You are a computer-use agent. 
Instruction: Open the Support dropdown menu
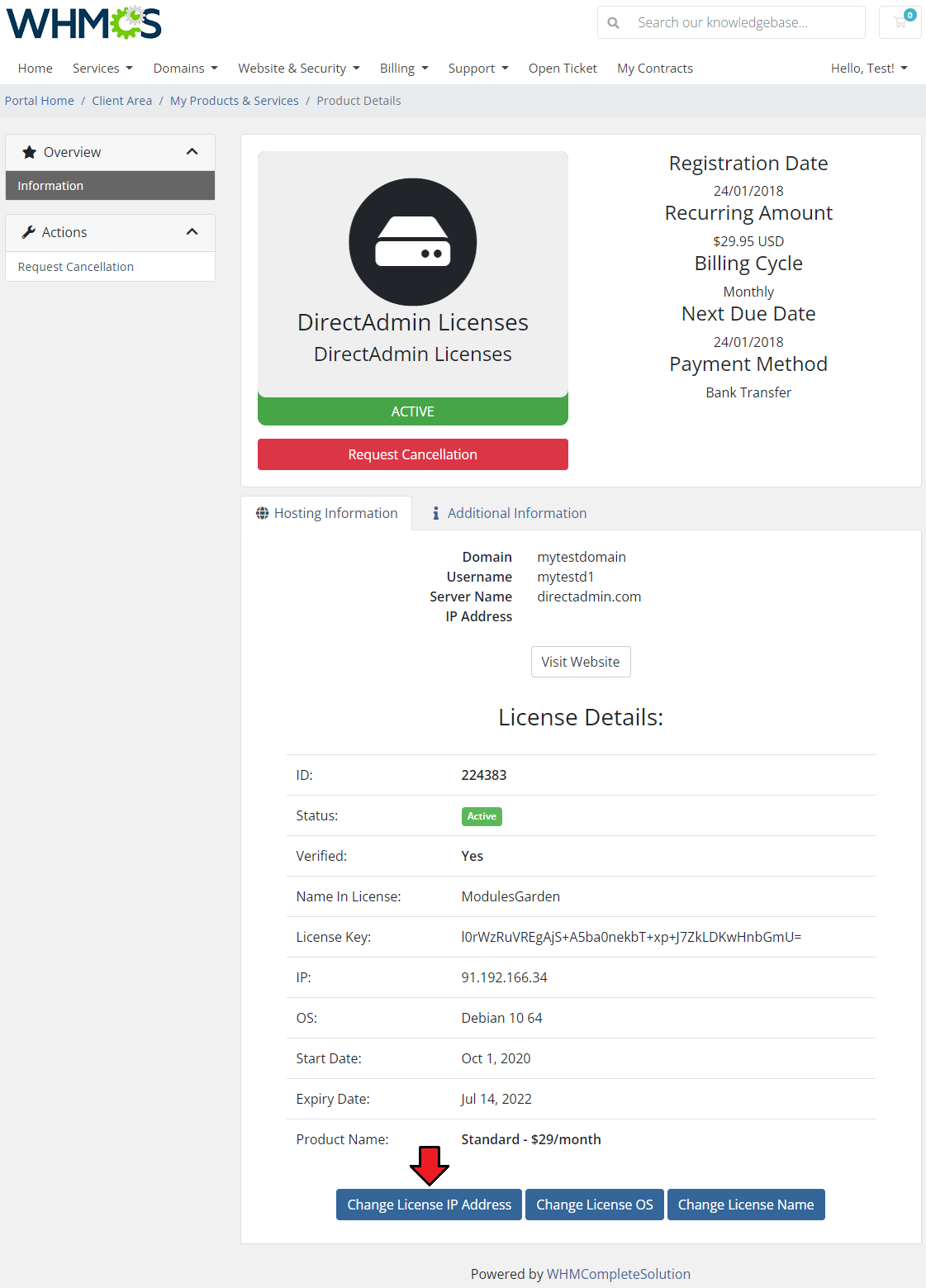tap(478, 69)
